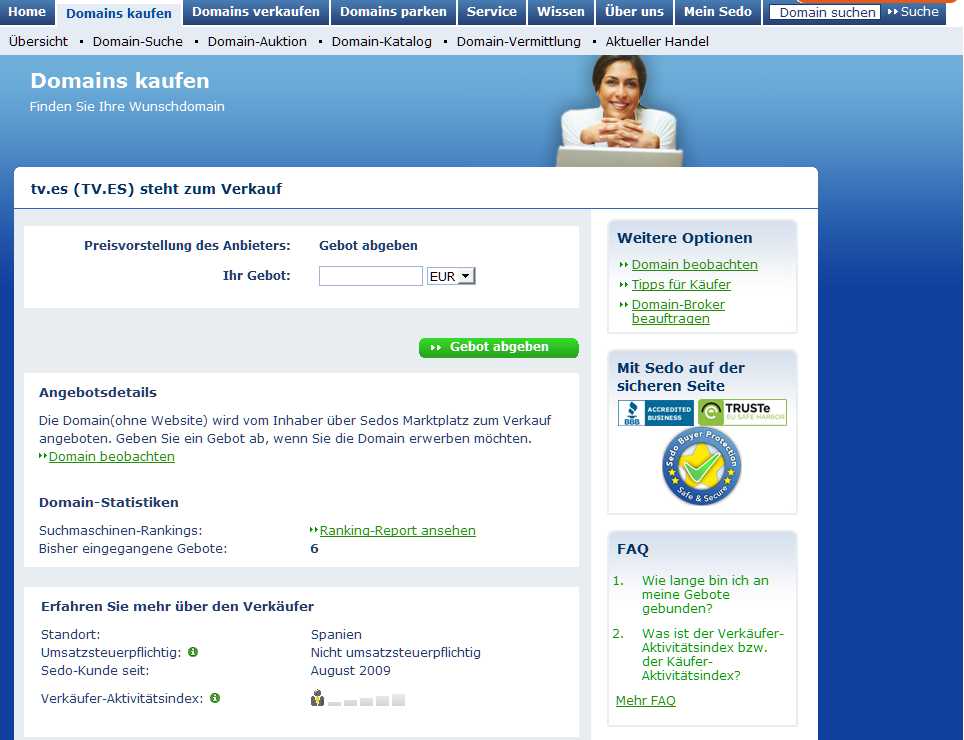Click the green Gebot abgeben button
Screen dimensions: 964x740
[499, 347]
